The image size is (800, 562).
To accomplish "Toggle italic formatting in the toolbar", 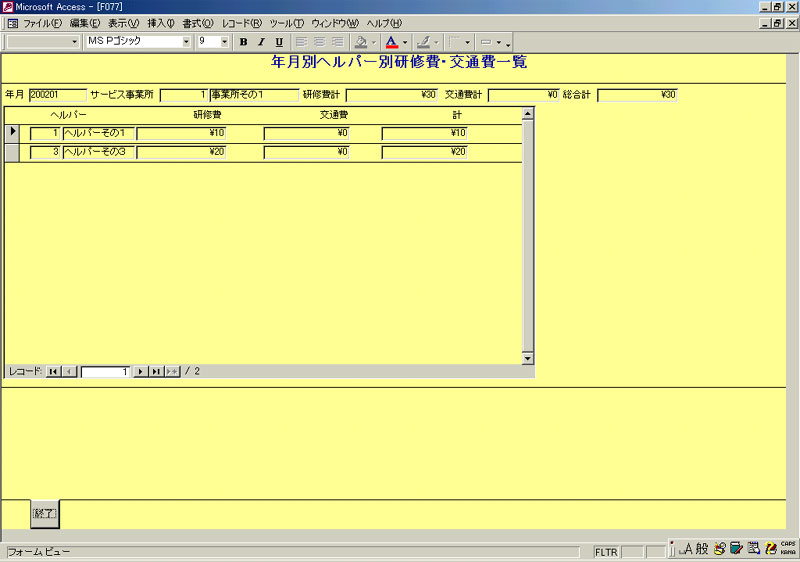I will coord(261,42).
